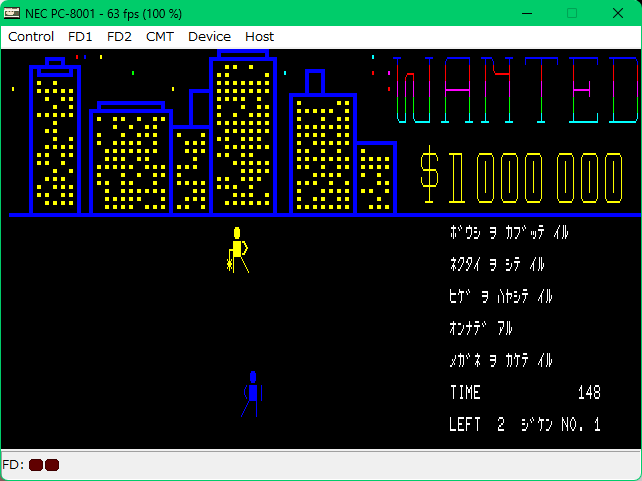Open the Control menu
This screenshot has width=642, height=481.
[31, 36]
